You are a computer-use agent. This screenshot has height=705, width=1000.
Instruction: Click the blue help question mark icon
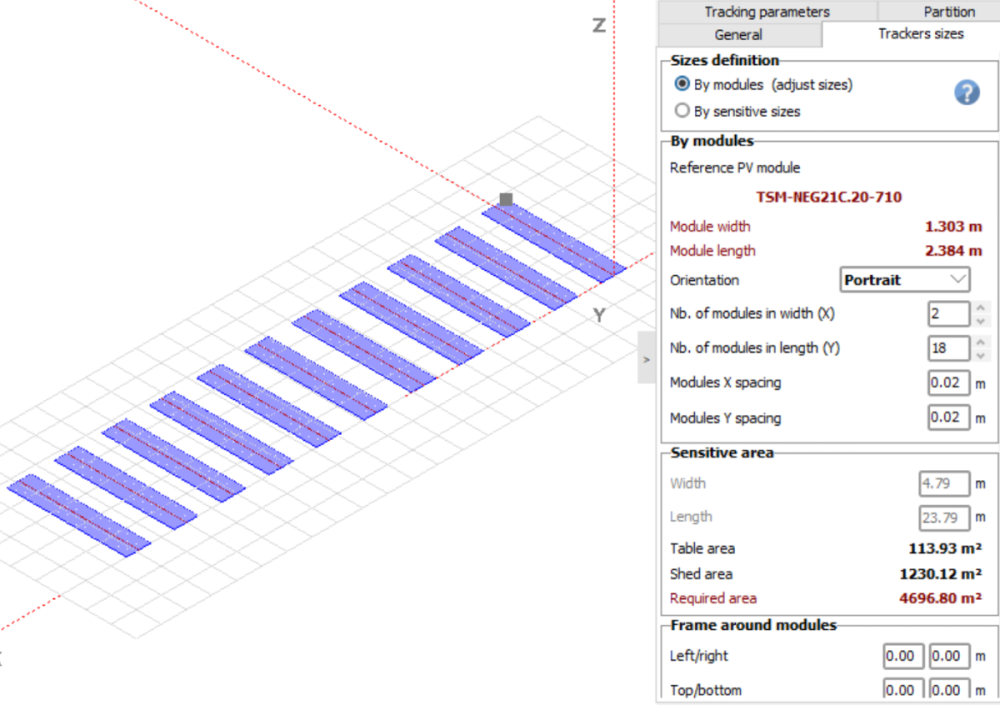pos(966,92)
